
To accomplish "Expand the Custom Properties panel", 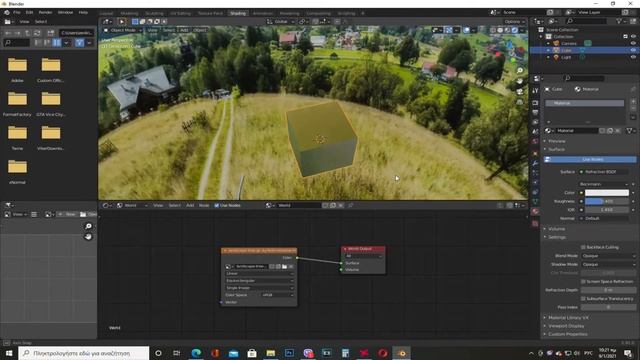I will point(567,334).
